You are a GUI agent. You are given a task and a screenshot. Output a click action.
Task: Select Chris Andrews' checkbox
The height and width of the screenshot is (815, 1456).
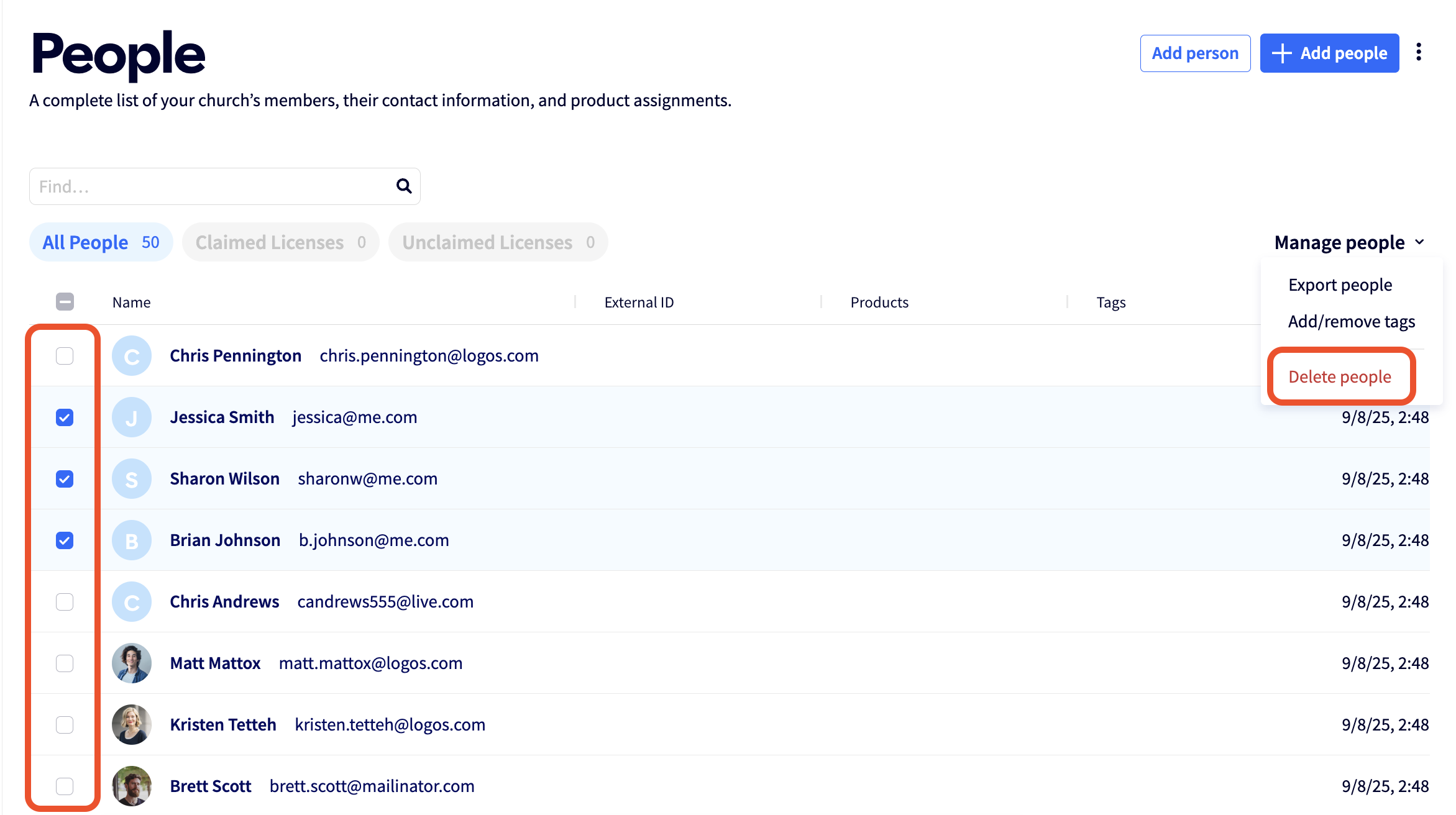click(65, 602)
